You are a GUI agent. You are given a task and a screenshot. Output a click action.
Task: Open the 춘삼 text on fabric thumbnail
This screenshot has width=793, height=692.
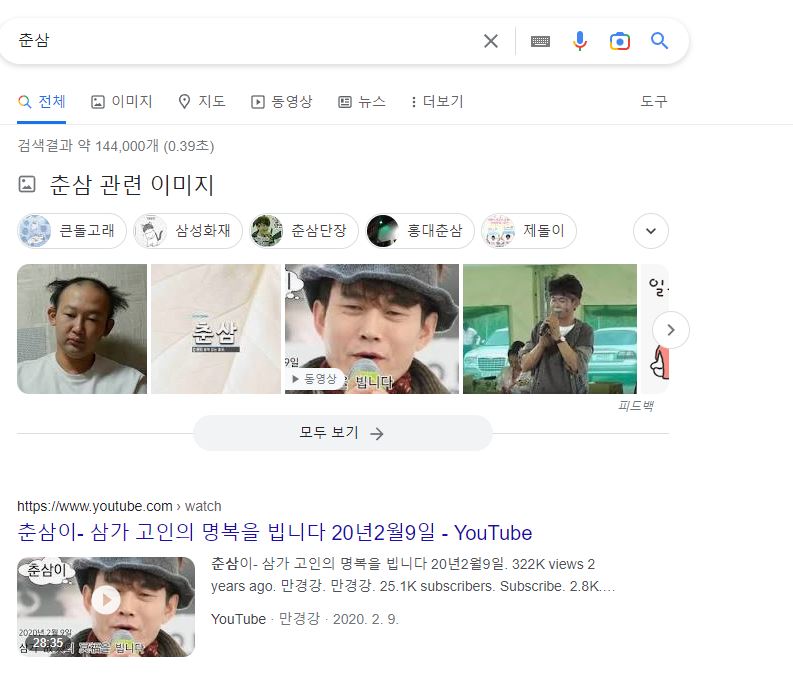coord(216,329)
